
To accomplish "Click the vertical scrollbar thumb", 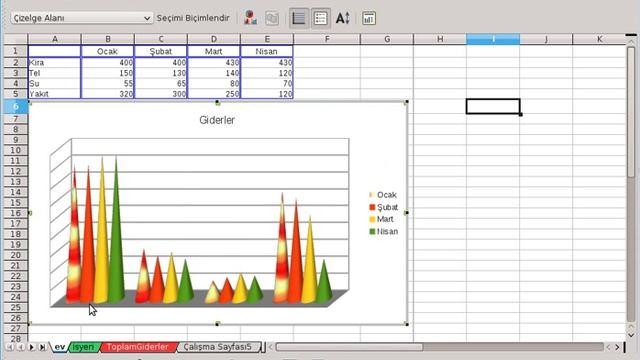I will [x=631, y=112].
